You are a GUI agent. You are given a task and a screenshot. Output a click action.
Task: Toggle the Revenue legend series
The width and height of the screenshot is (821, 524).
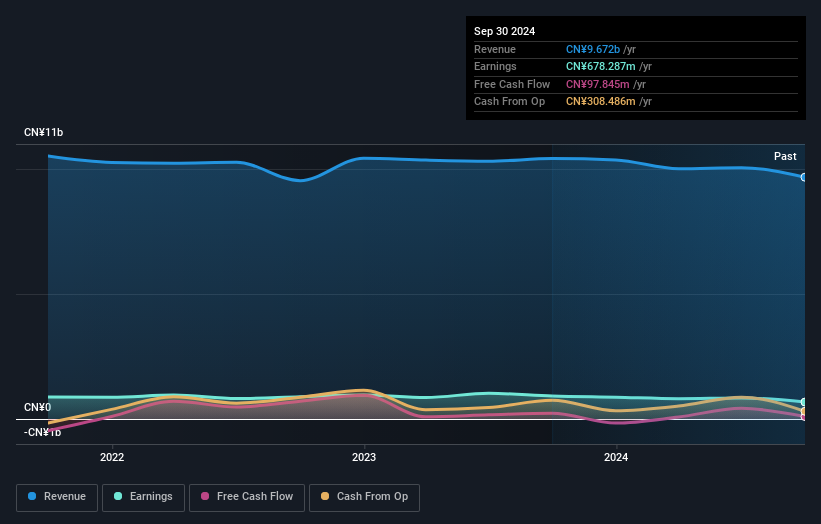click(x=57, y=497)
